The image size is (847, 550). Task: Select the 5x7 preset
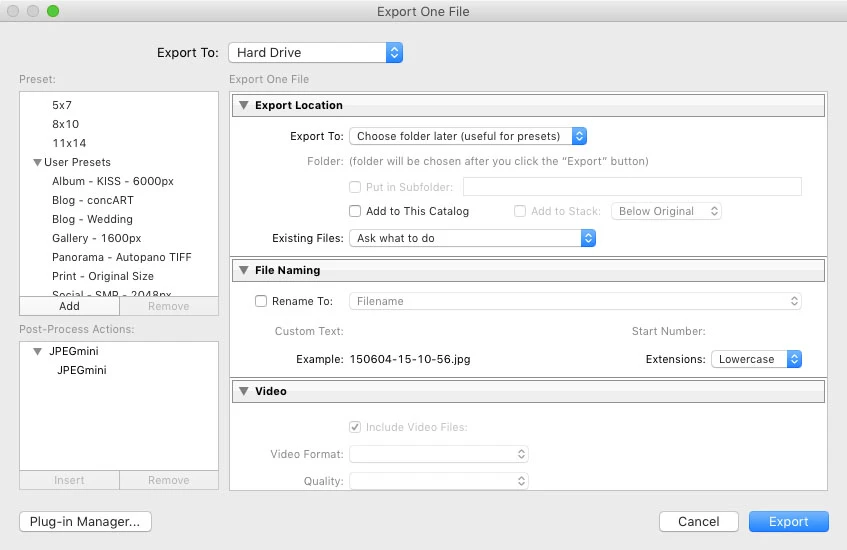62,105
